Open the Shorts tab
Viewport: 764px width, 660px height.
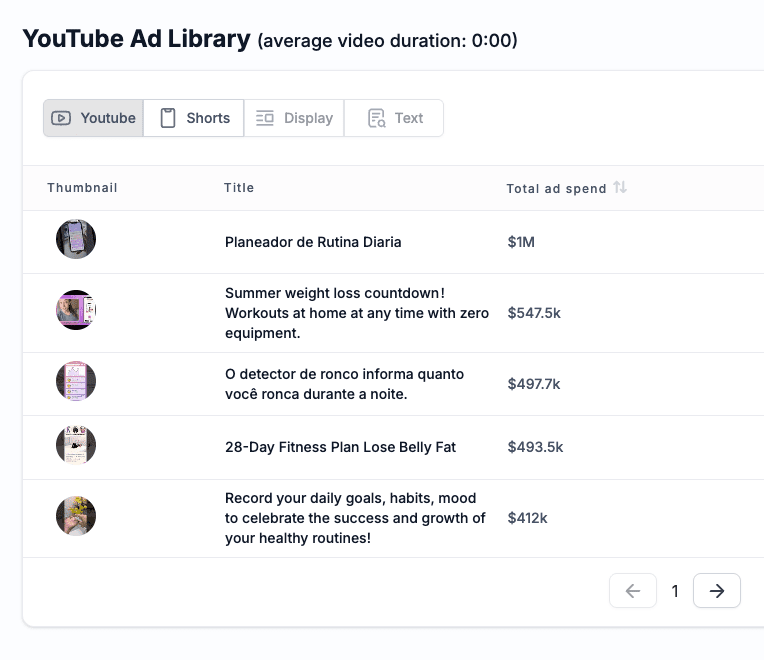pos(194,118)
